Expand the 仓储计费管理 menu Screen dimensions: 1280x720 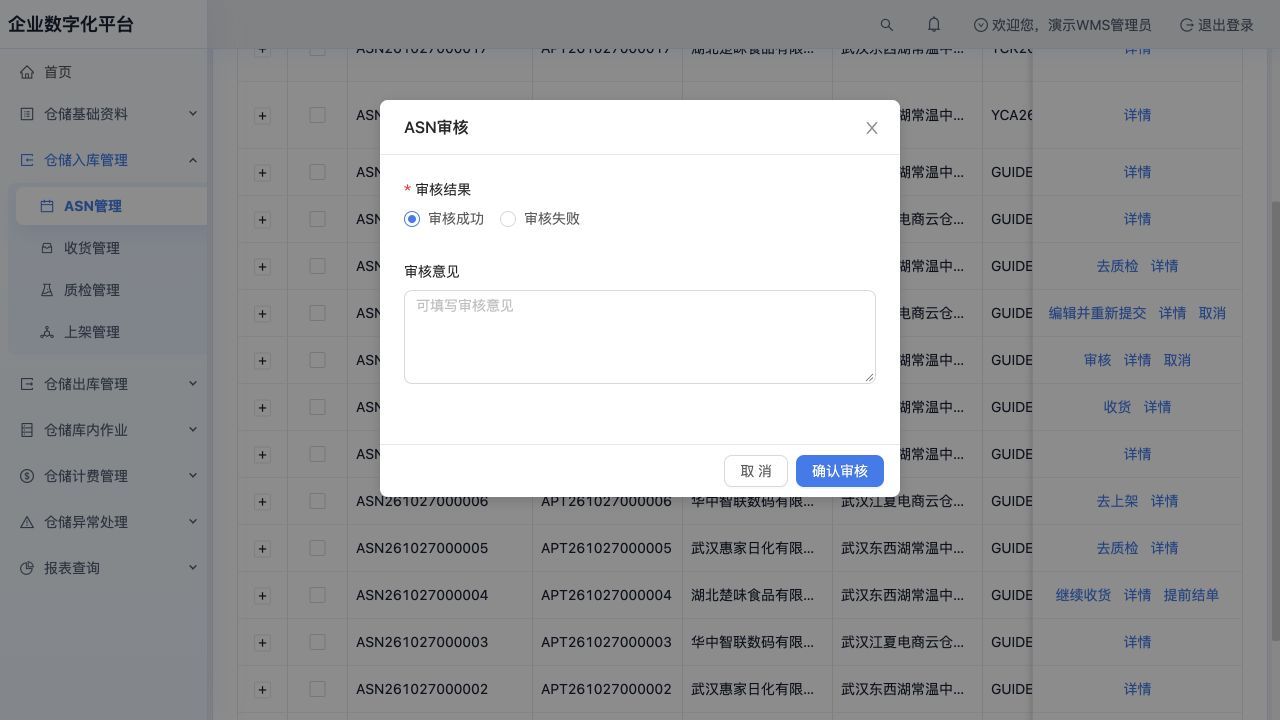click(104, 476)
